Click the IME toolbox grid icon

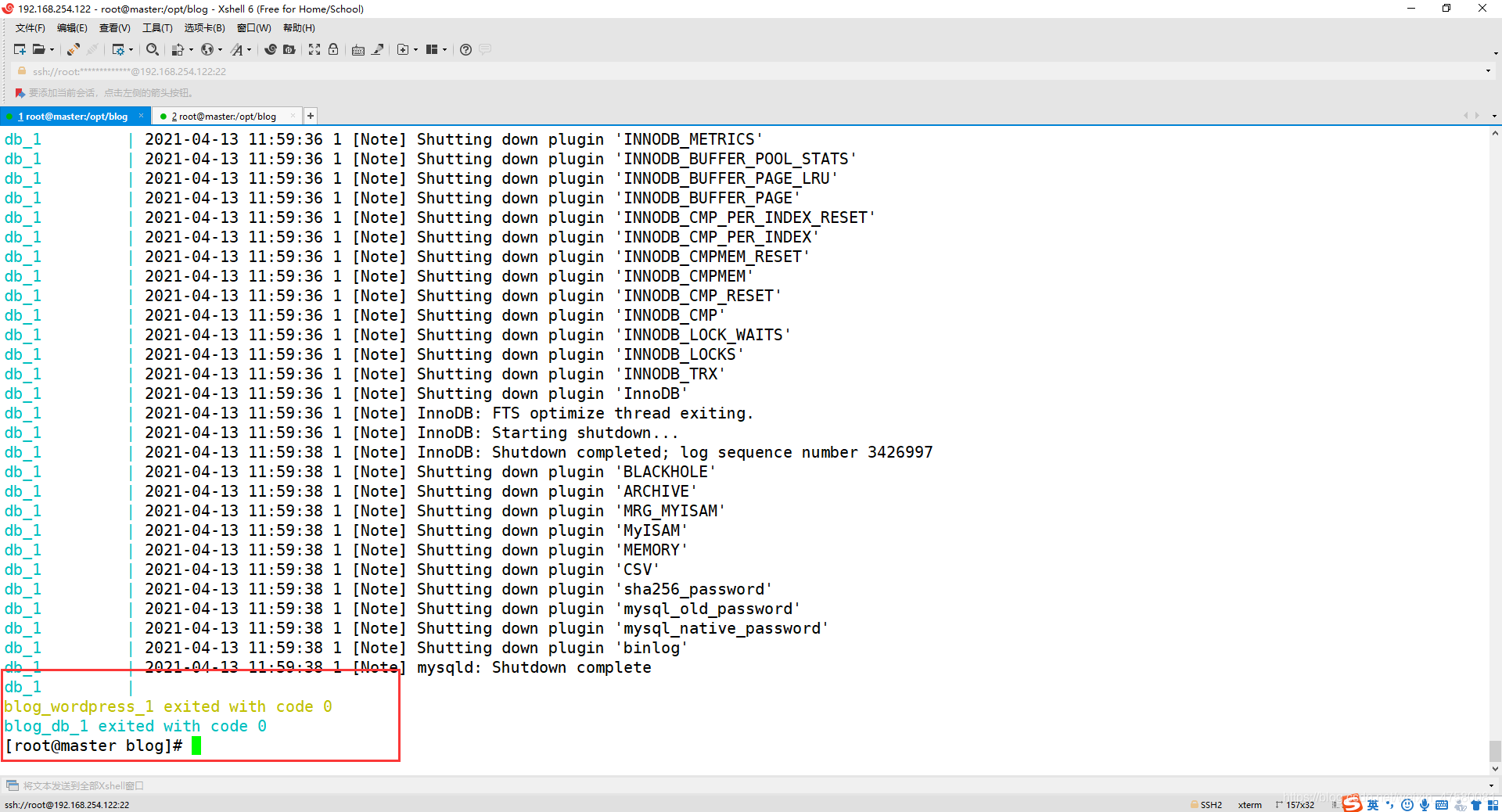click(1493, 805)
